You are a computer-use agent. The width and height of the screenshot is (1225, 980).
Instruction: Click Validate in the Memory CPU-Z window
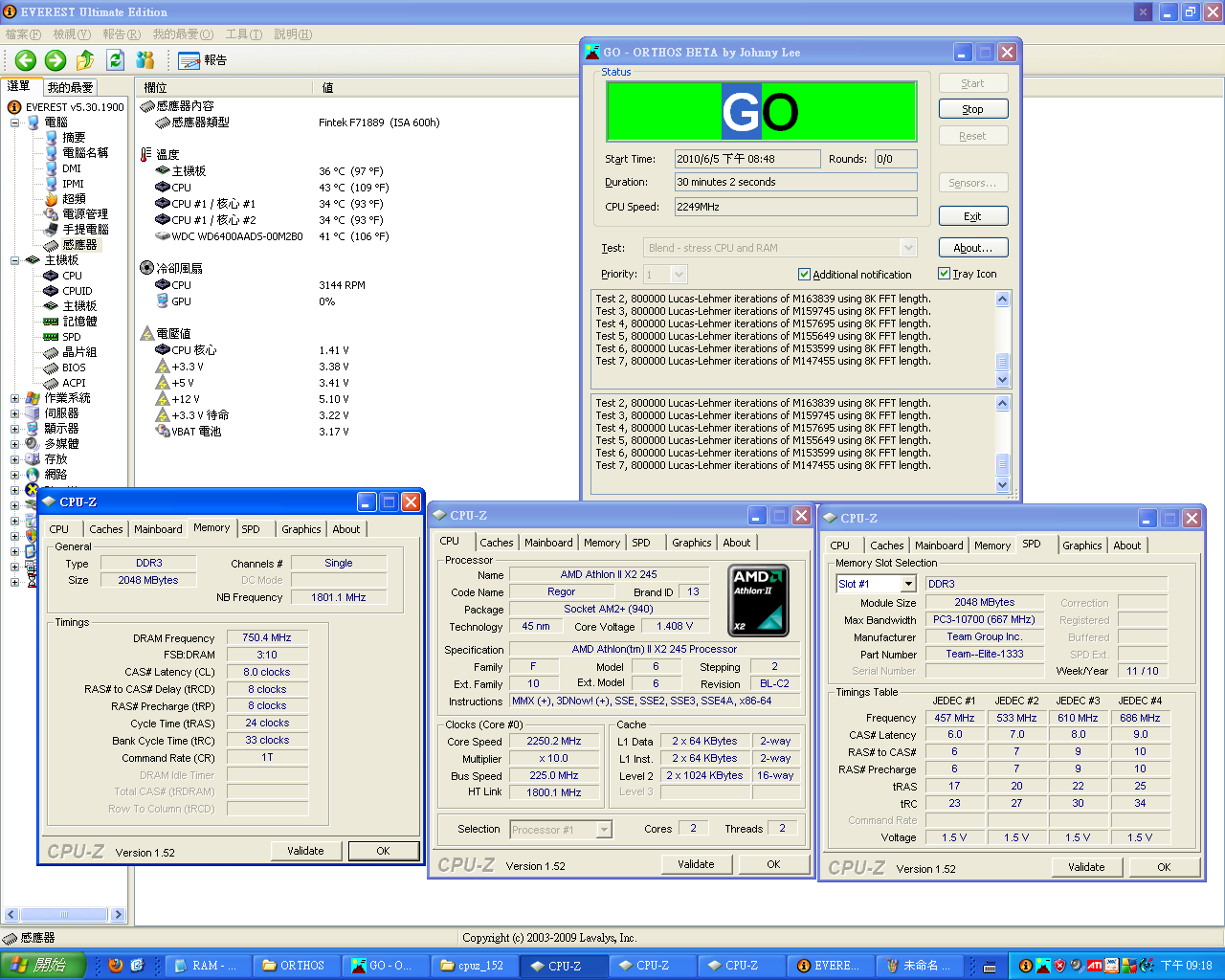coord(305,851)
